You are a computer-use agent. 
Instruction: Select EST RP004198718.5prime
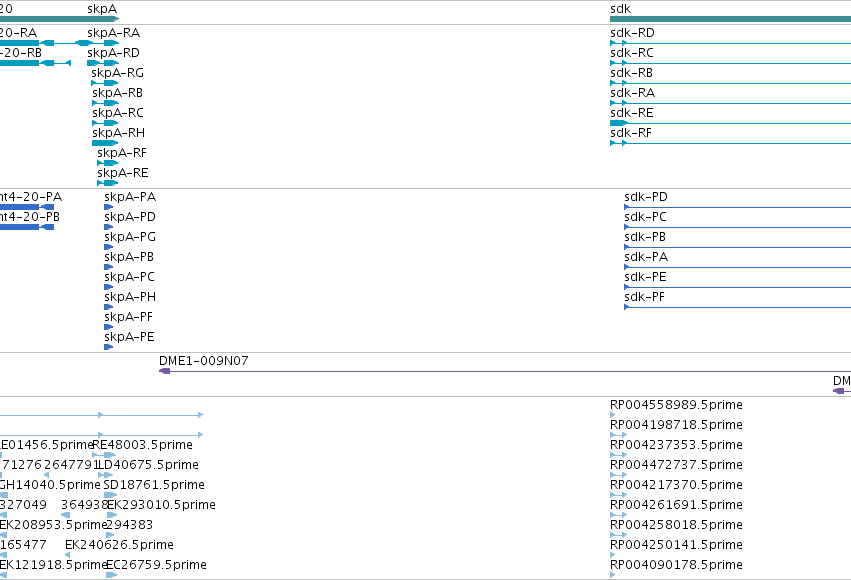tap(676, 425)
